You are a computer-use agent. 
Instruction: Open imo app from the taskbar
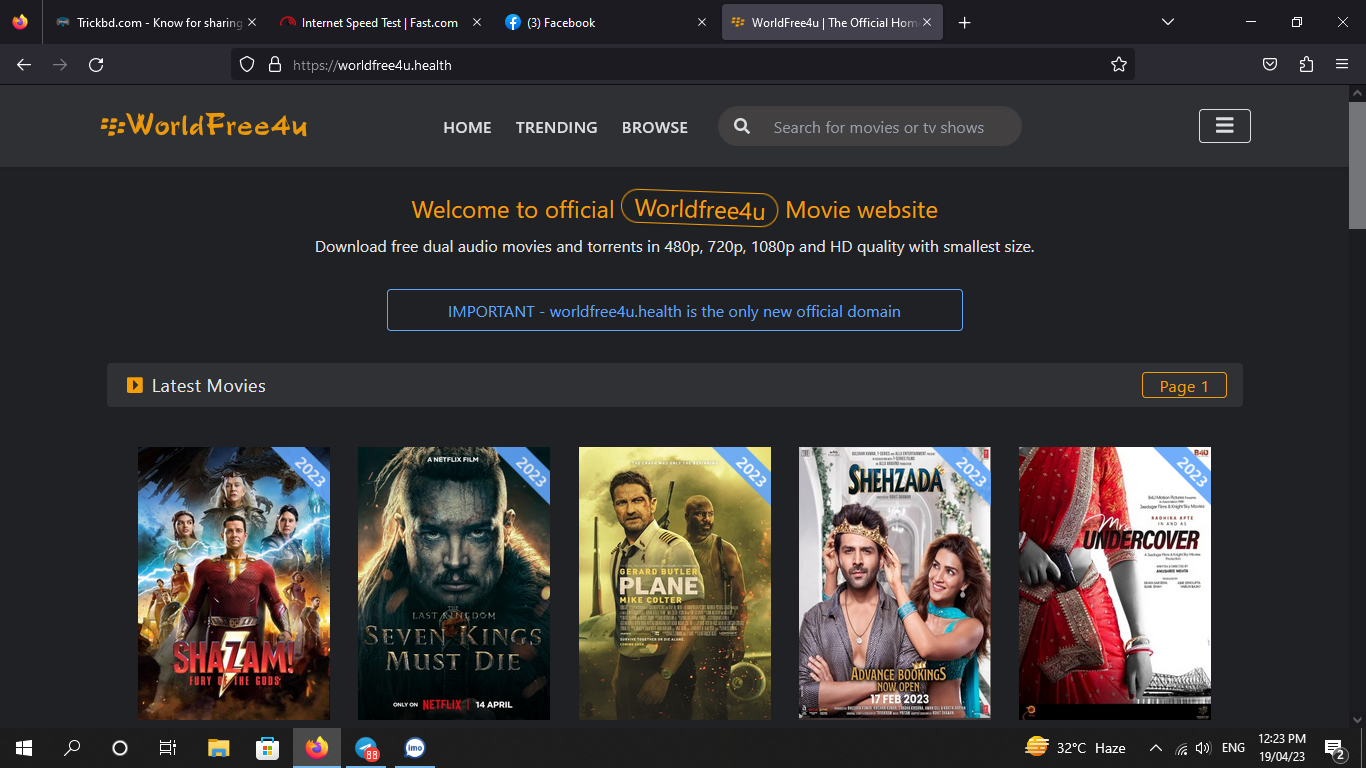point(415,747)
